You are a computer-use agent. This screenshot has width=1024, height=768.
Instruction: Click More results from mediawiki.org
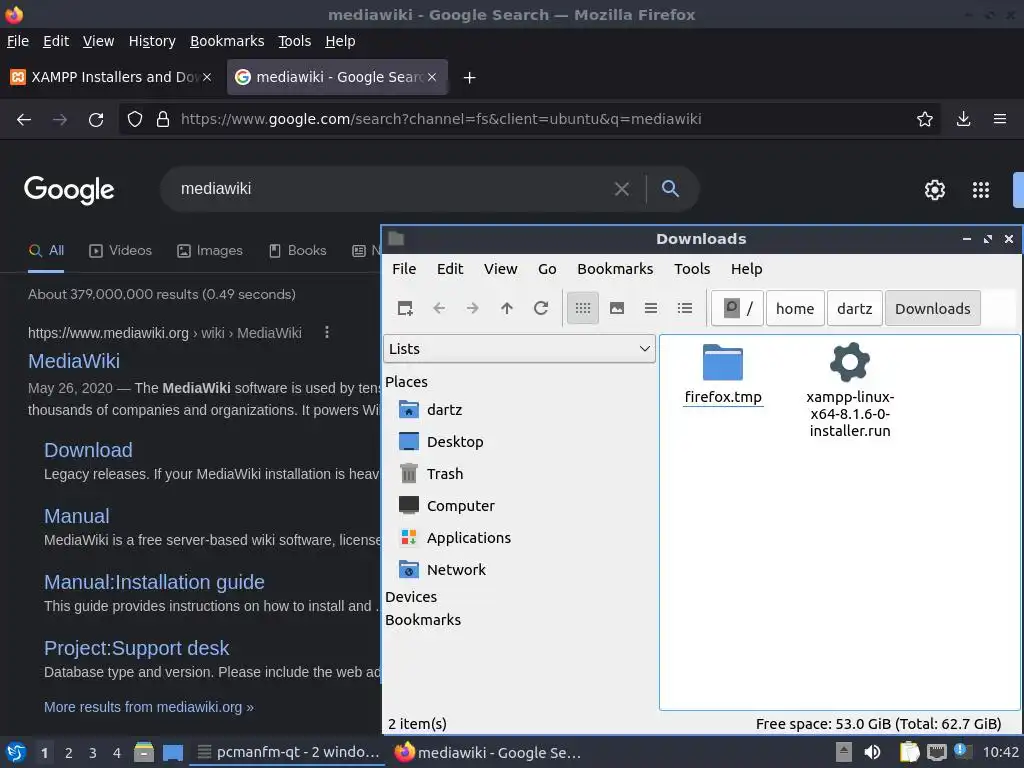(149, 707)
